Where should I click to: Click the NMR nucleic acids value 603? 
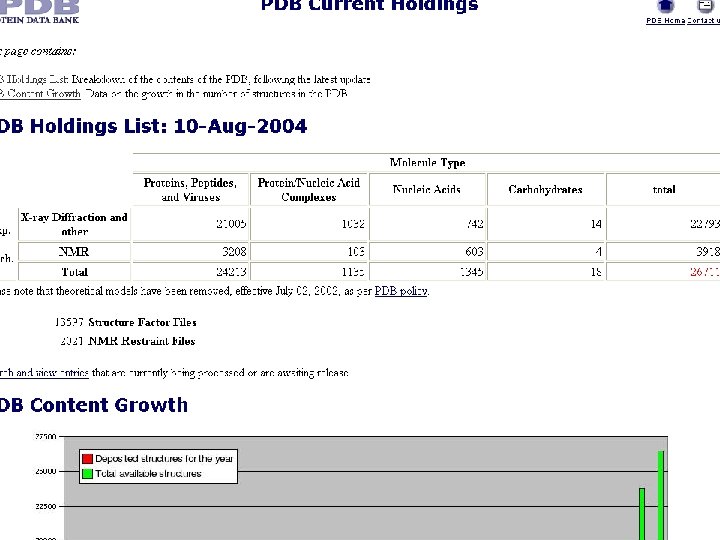tap(474, 252)
